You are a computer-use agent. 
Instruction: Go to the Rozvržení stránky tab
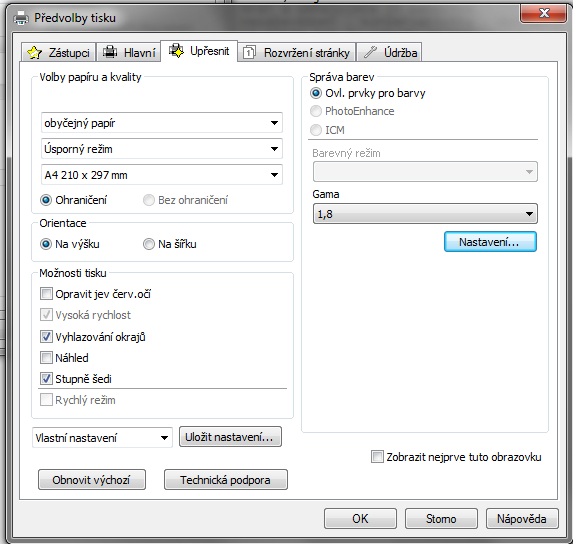[x=297, y=52]
